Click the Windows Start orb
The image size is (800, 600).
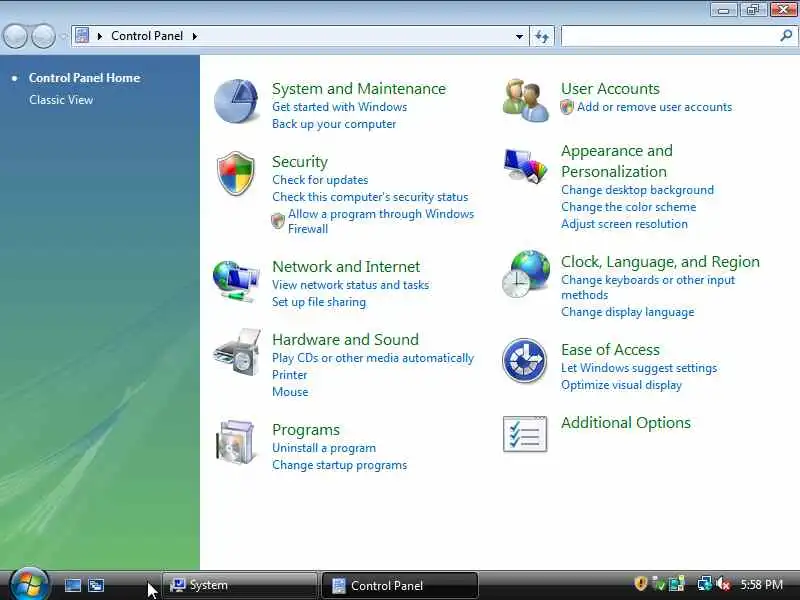tap(29, 584)
